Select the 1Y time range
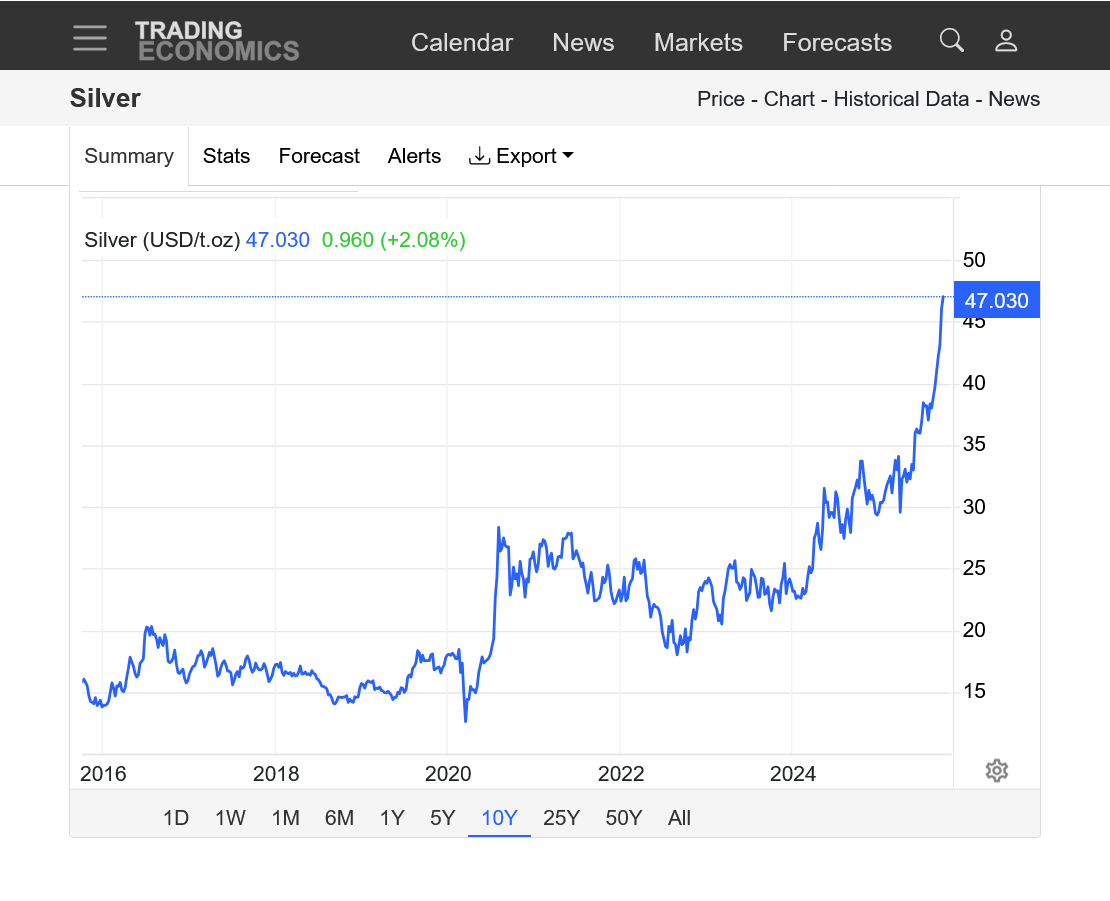Image resolution: width=1110 pixels, height=901 pixels. [x=392, y=818]
